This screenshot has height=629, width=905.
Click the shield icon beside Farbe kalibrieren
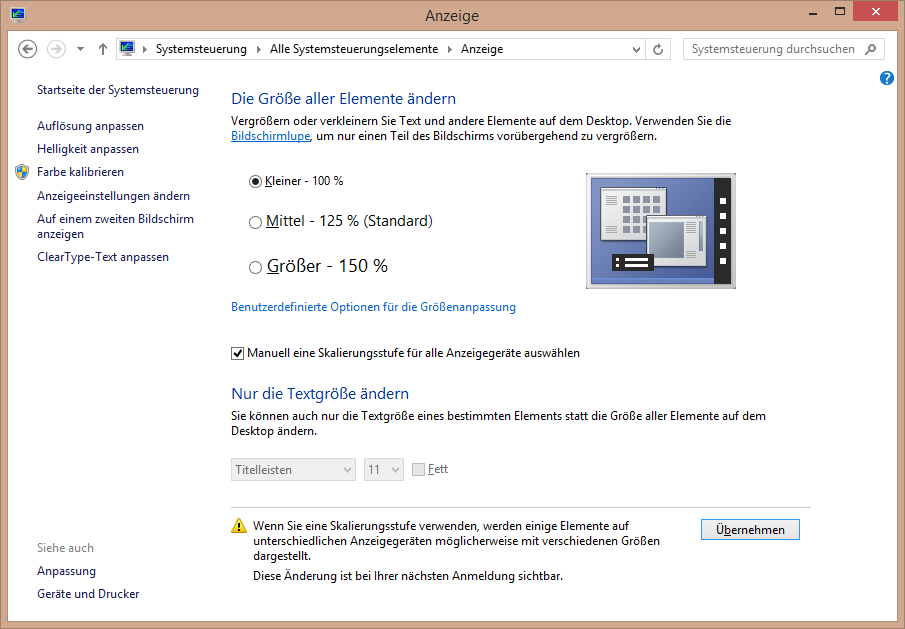(22, 172)
